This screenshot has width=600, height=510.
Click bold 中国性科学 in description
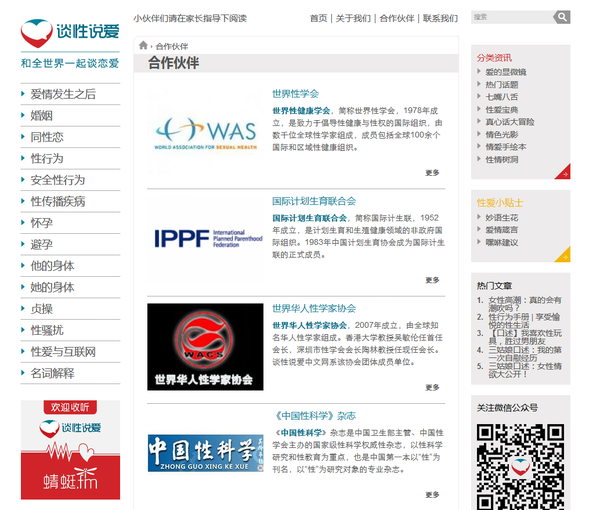[x=301, y=433]
